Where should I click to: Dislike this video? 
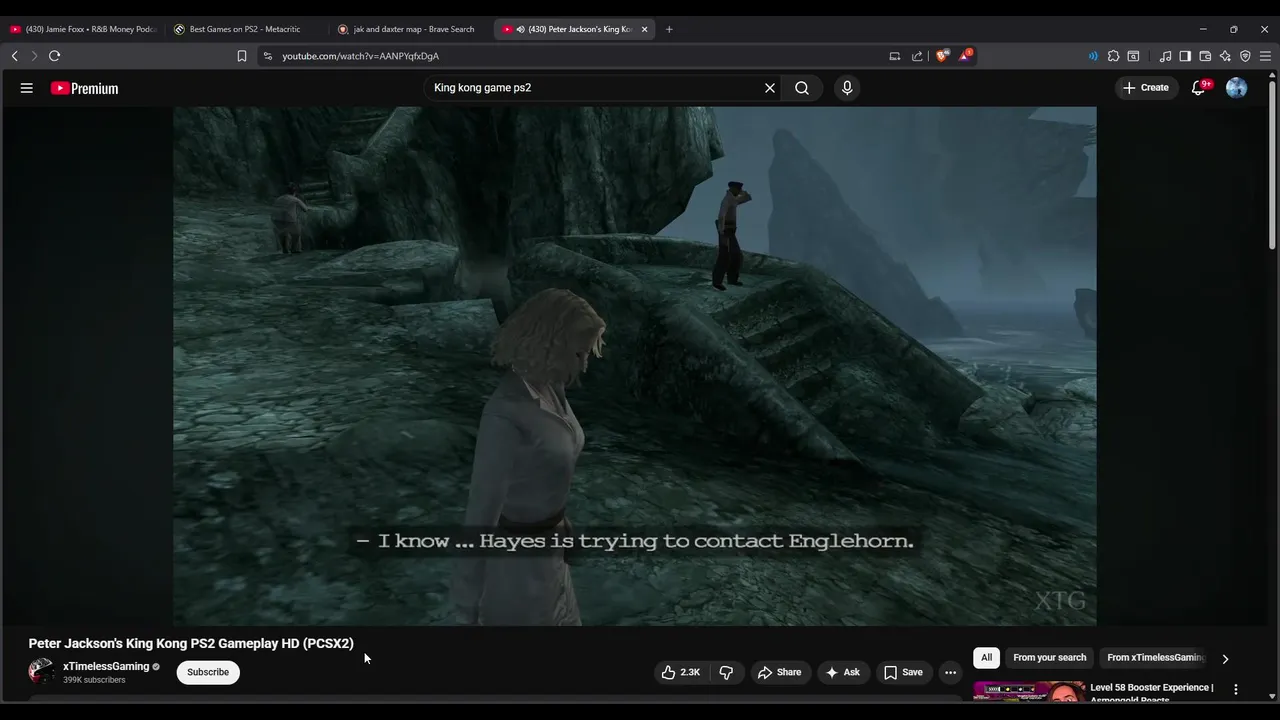coord(727,672)
